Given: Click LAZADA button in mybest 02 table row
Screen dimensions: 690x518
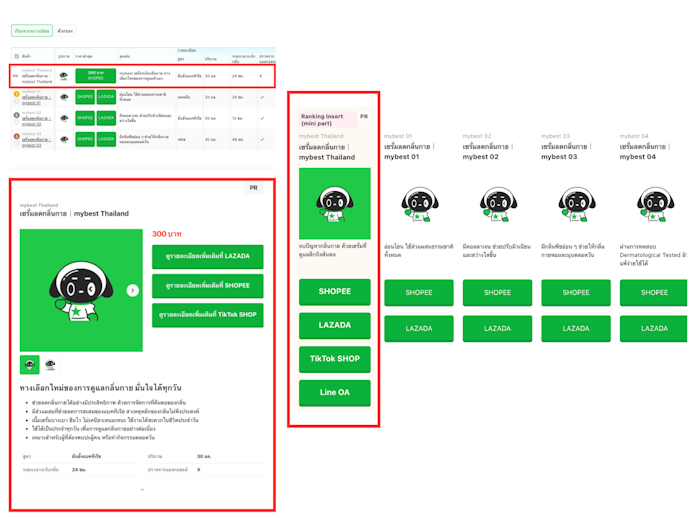Looking at the screenshot, I should [x=106, y=118].
